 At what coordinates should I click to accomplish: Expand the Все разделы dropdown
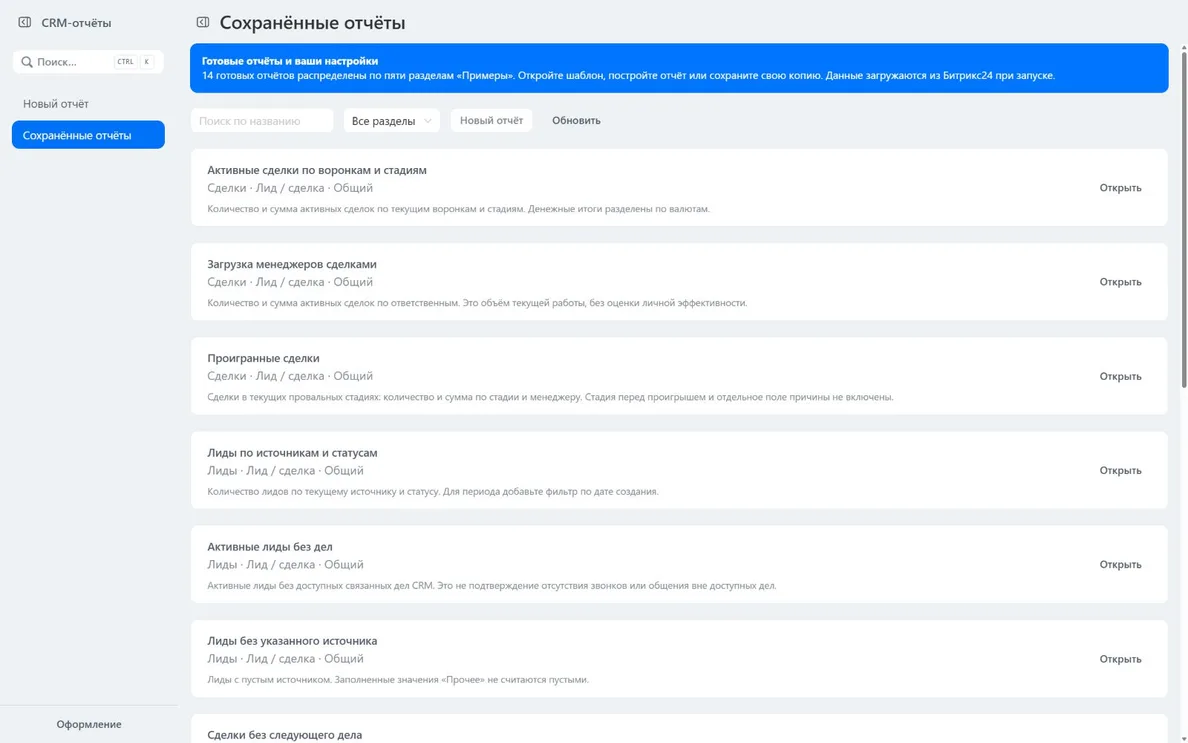click(x=392, y=120)
